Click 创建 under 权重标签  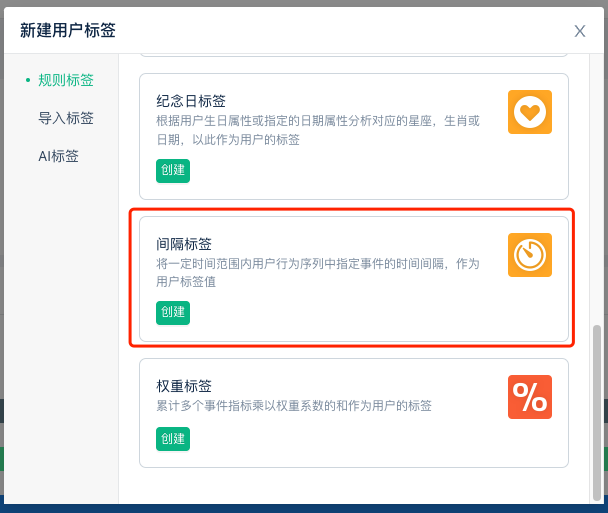pos(173,439)
